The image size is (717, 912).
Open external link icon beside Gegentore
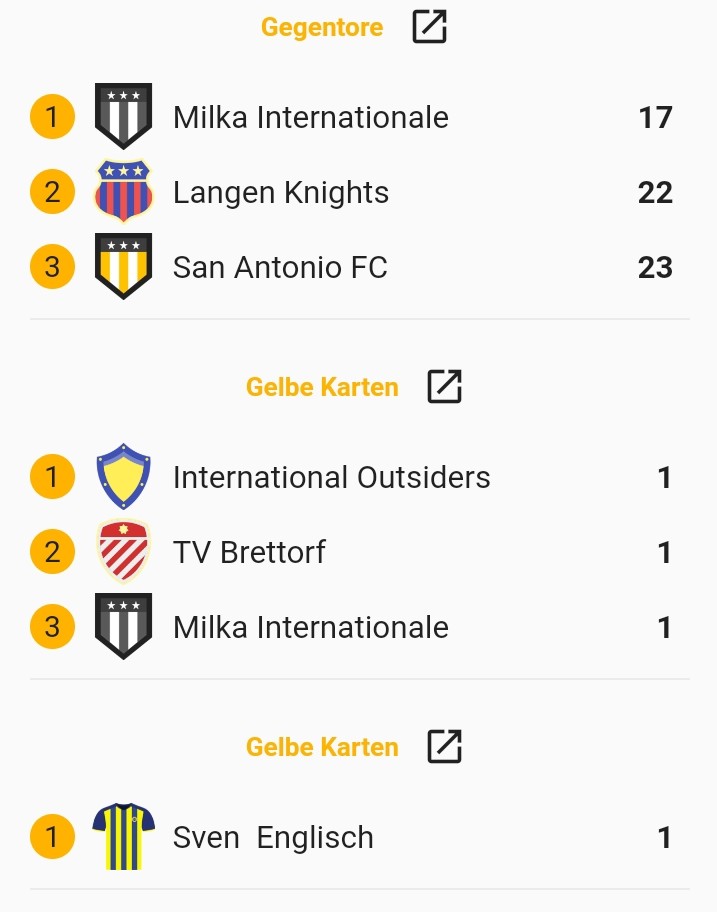(x=429, y=27)
